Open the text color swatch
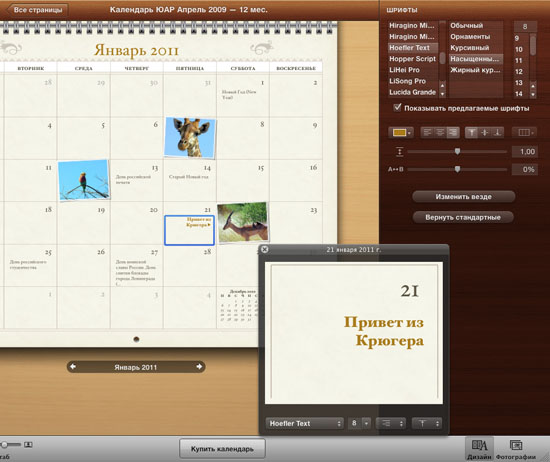 click(401, 132)
